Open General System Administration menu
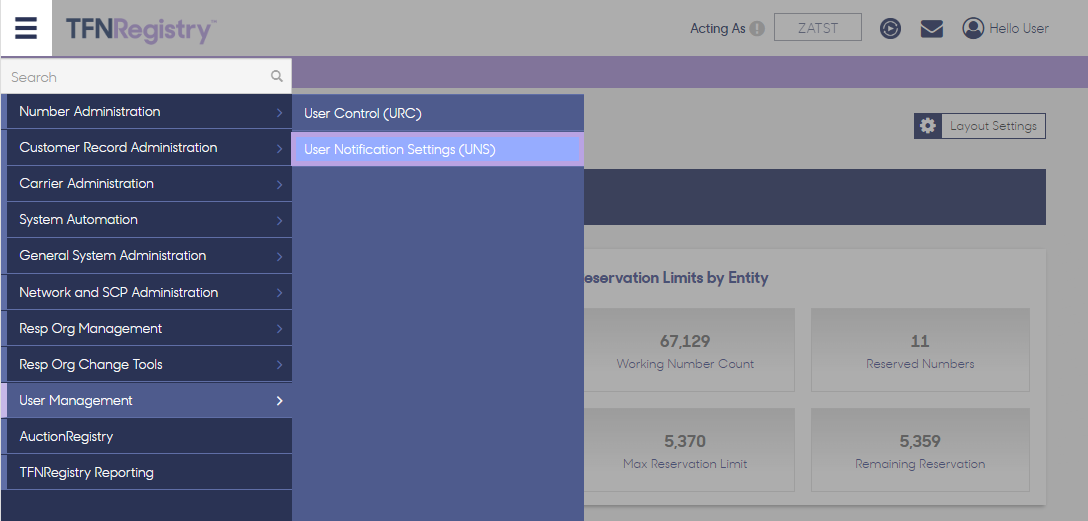Image resolution: width=1088 pixels, height=521 pixels. click(146, 256)
